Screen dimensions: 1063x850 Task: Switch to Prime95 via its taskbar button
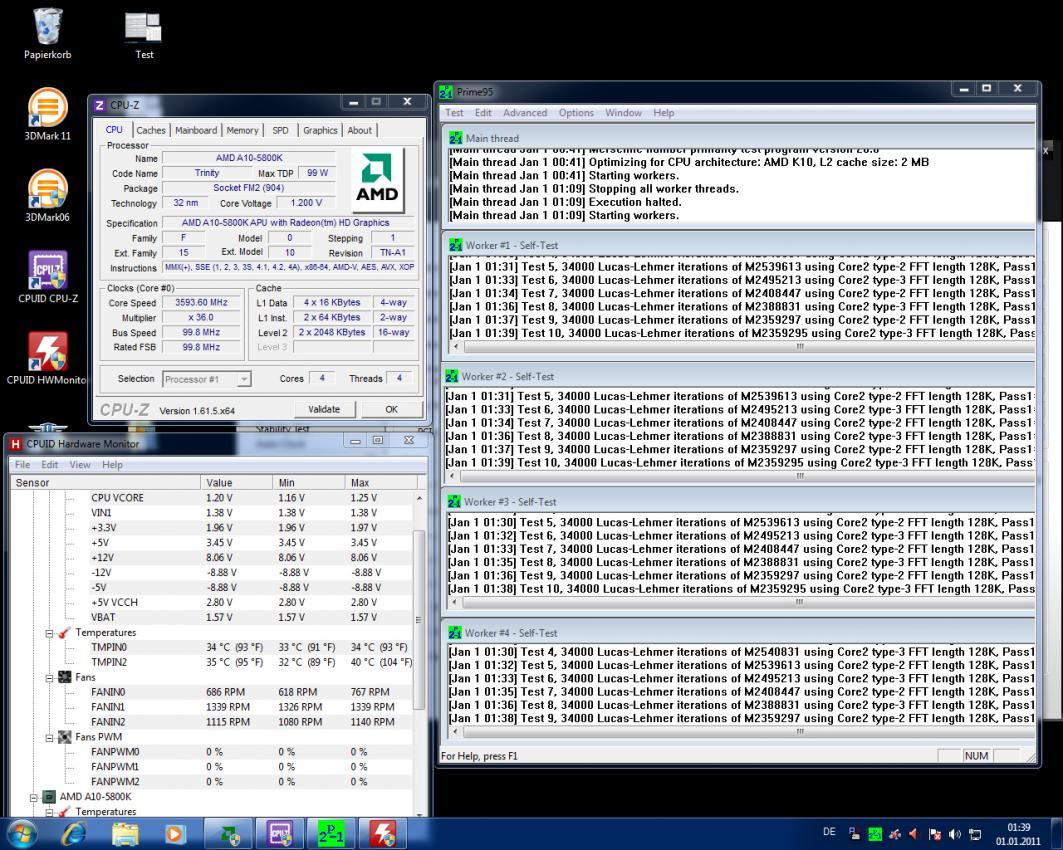(332, 833)
